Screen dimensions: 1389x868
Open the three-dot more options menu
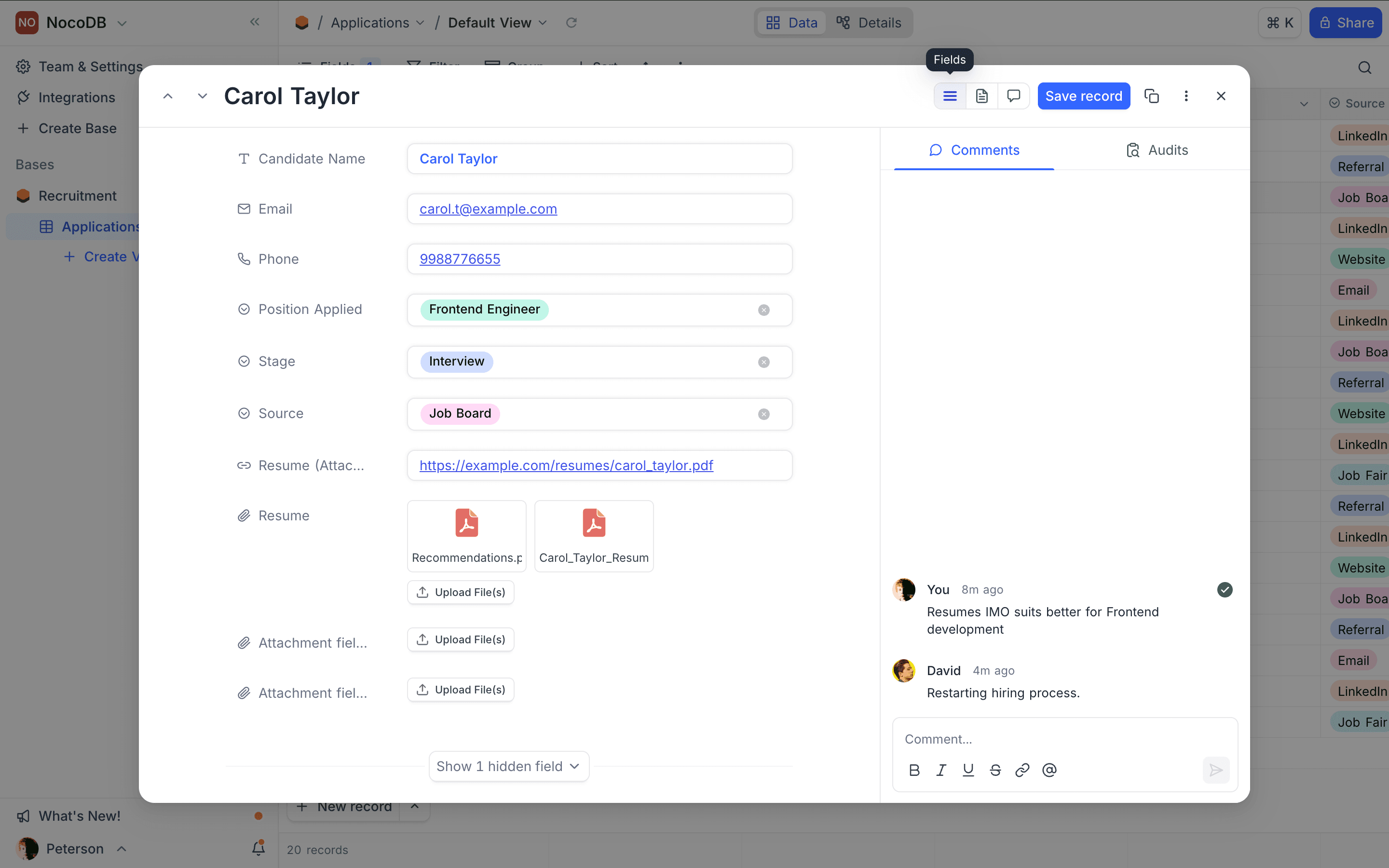1186,96
